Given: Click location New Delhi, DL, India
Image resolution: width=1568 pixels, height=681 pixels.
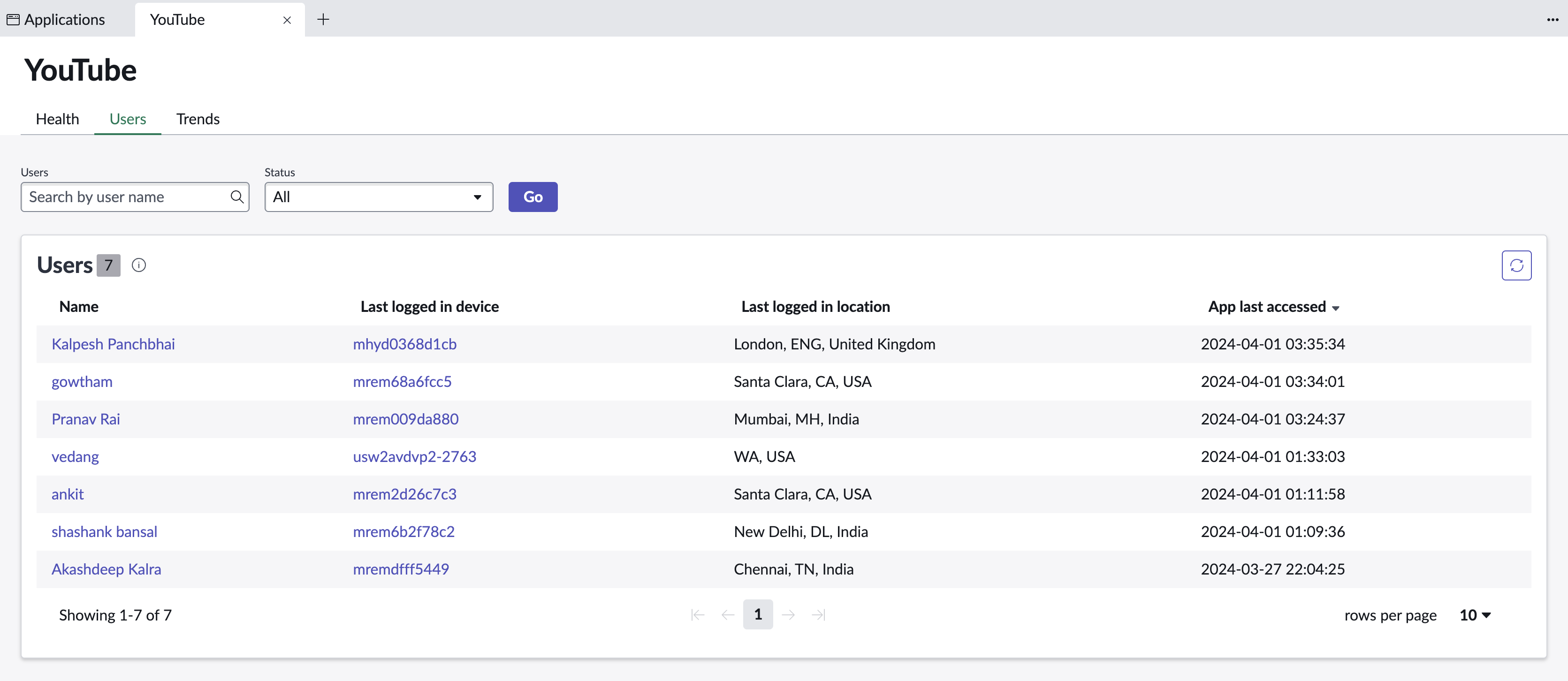Looking at the screenshot, I should coord(801,532).
